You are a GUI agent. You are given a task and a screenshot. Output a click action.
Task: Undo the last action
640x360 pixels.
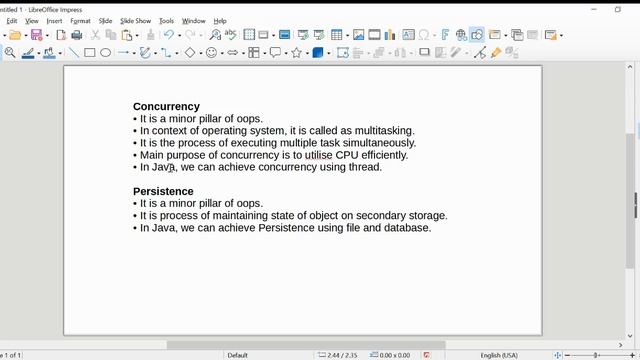tap(169, 35)
